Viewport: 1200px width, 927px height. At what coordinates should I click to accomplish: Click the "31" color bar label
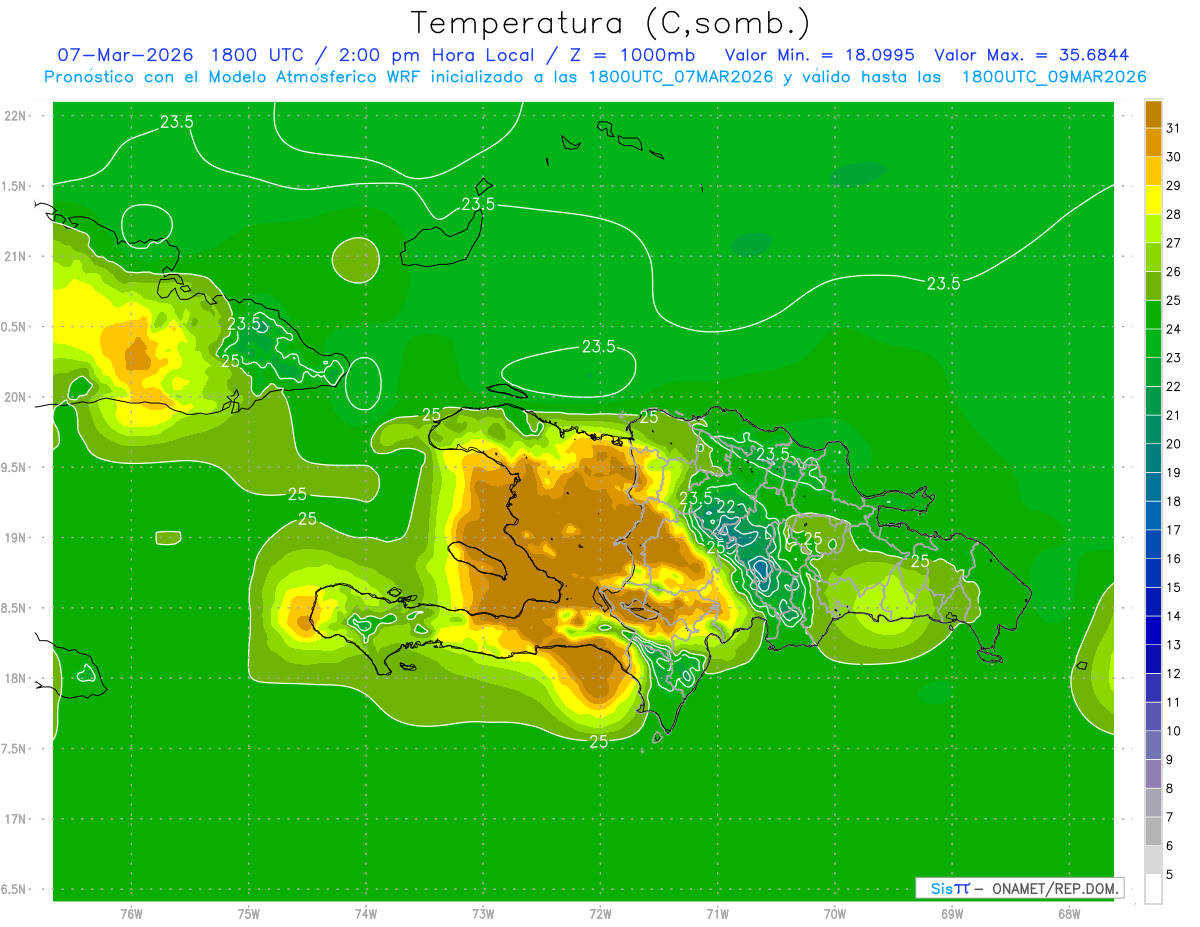click(x=1174, y=129)
